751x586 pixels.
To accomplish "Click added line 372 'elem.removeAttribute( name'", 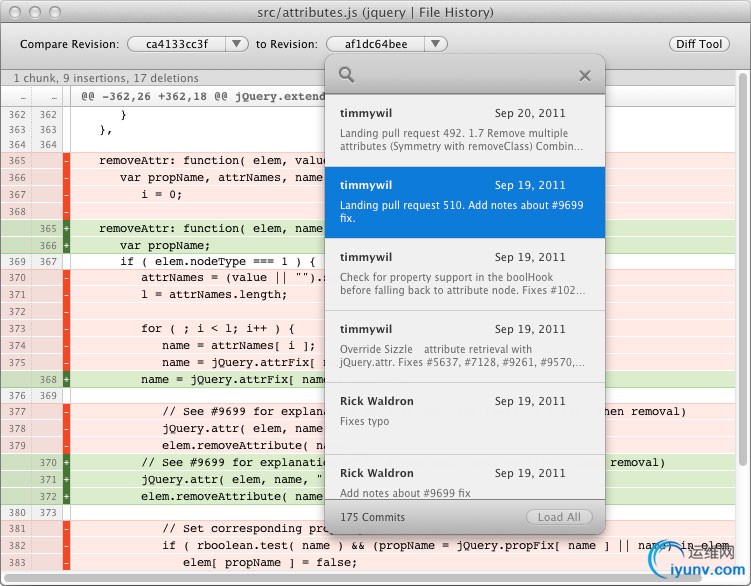I will click(x=232, y=496).
